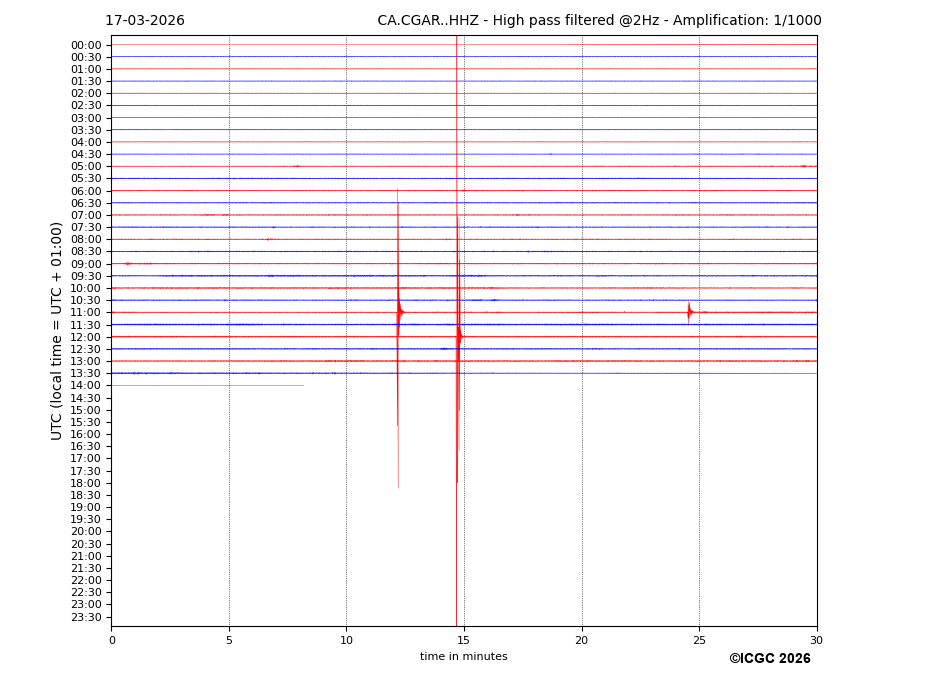Click the 06:30 time row label
Screen dimensions: 927x696
tap(86, 203)
